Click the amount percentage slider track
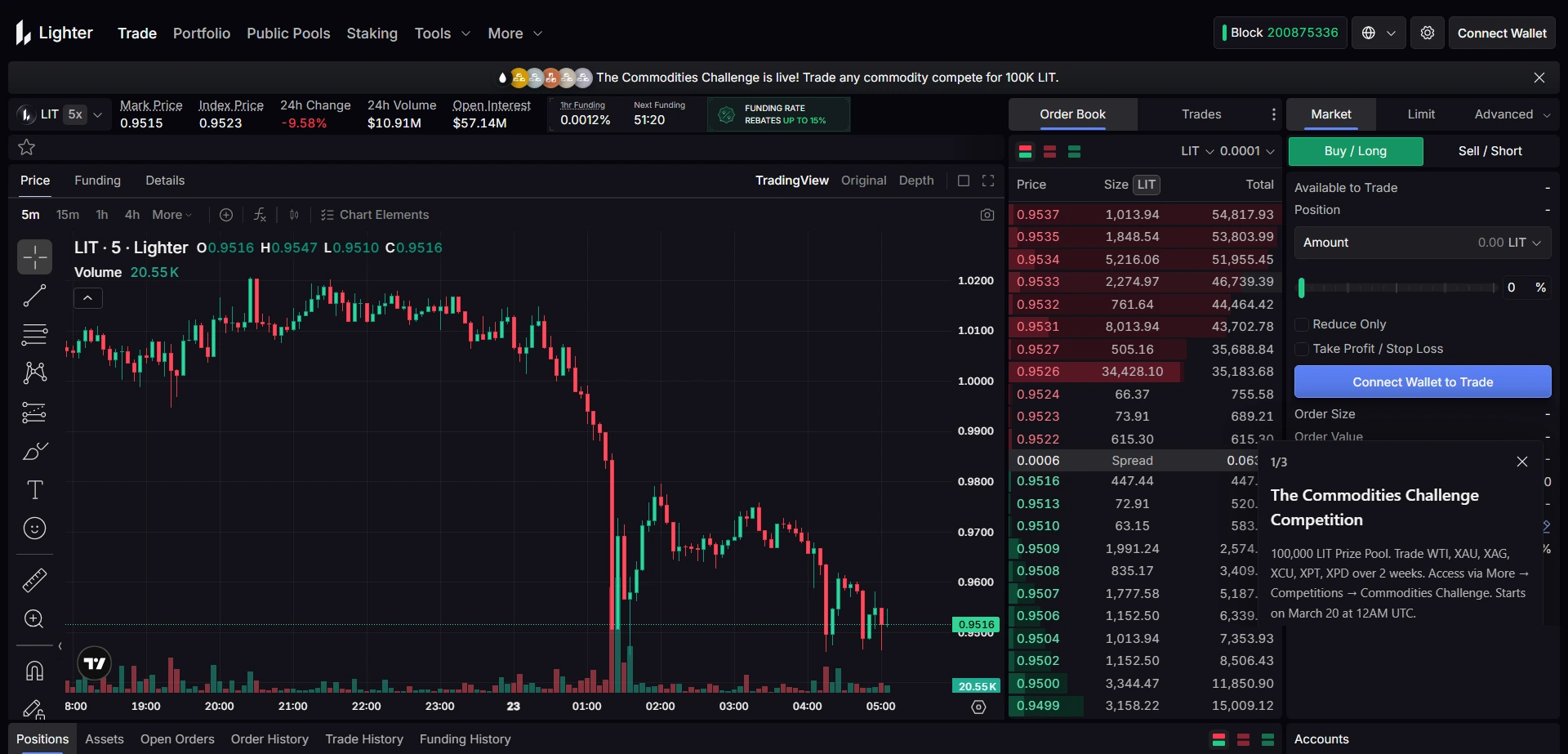This screenshot has width=1568, height=754. pyautogui.click(x=1396, y=288)
